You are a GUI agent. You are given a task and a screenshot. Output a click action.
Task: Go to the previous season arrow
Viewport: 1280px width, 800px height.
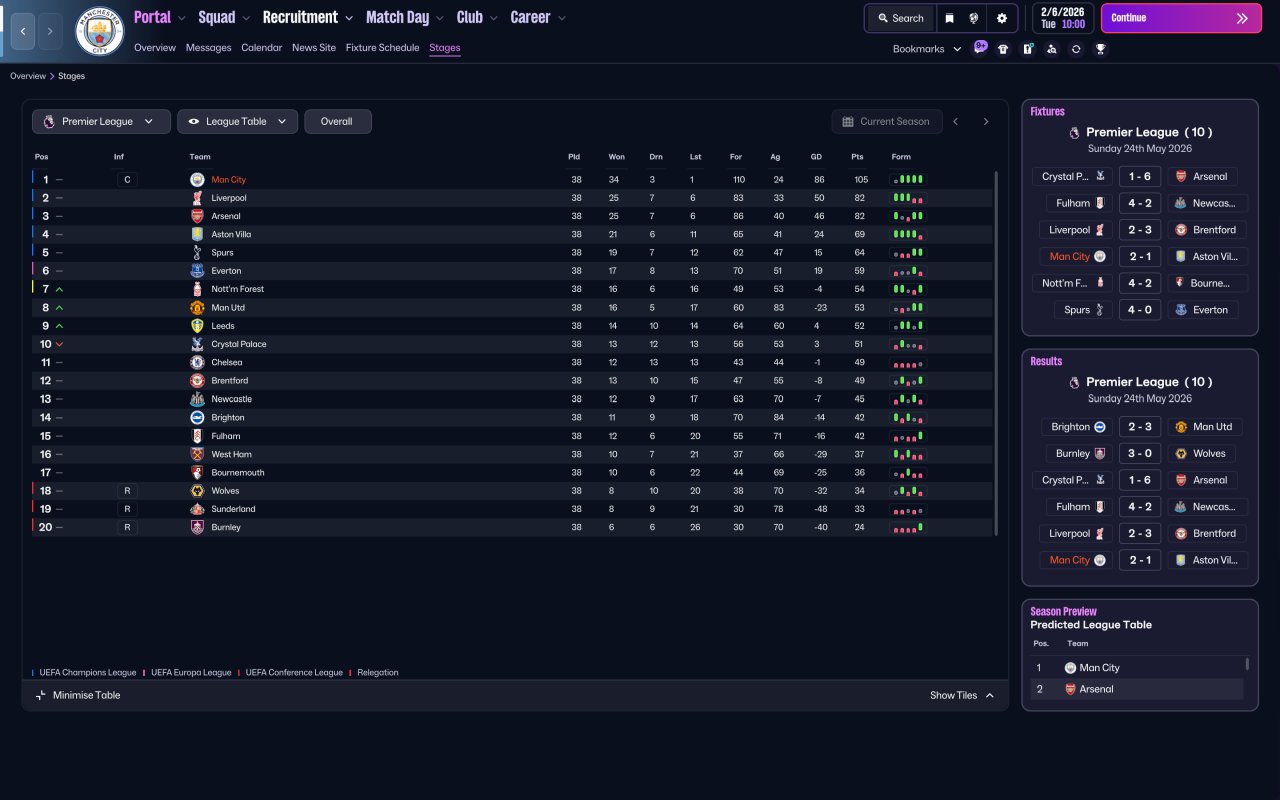(956, 122)
